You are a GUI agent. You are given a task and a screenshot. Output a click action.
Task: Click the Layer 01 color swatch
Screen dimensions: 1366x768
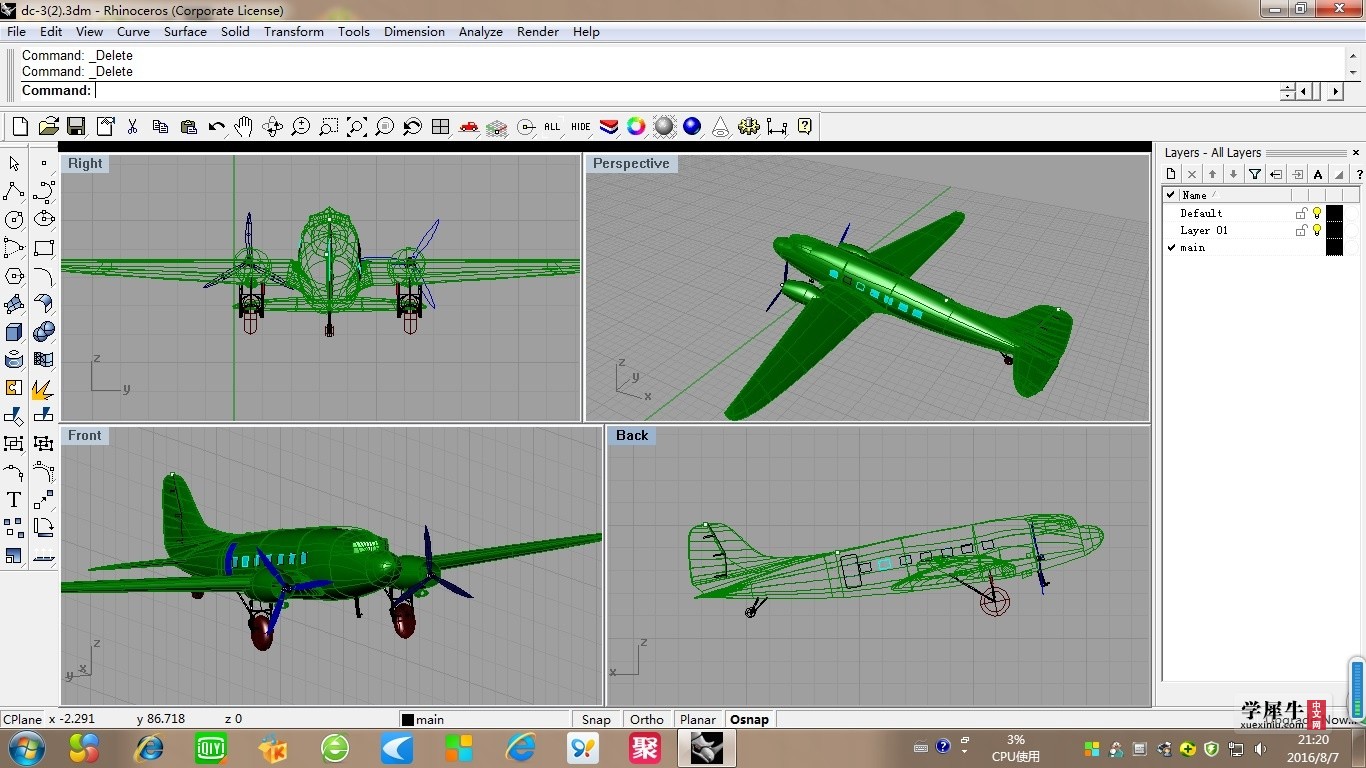click(1334, 230)
